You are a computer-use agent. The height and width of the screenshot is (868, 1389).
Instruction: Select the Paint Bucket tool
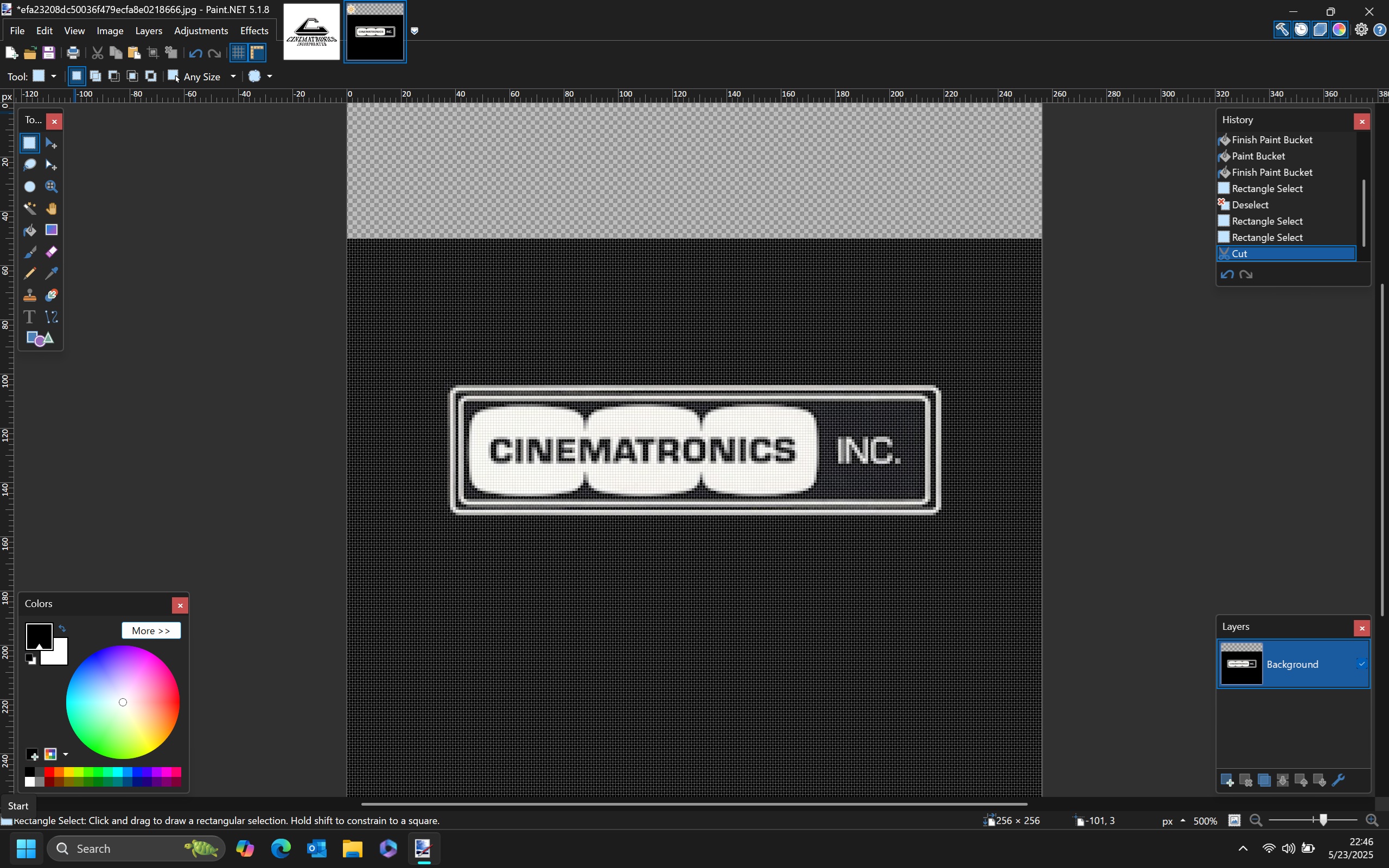click(29, 230)
